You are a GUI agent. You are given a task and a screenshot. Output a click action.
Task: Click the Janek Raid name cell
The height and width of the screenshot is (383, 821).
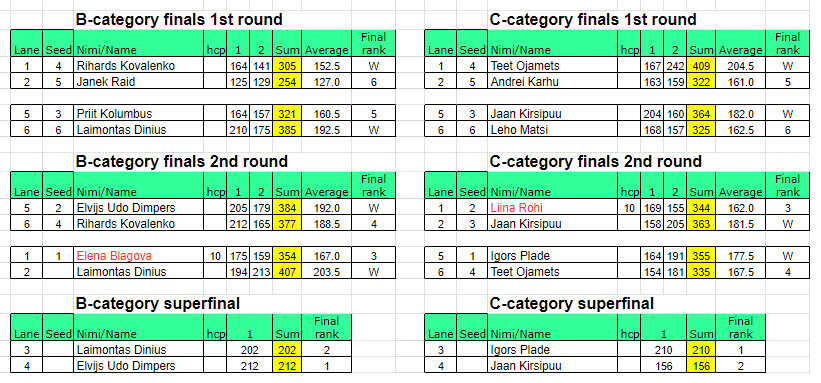(139, 81)
